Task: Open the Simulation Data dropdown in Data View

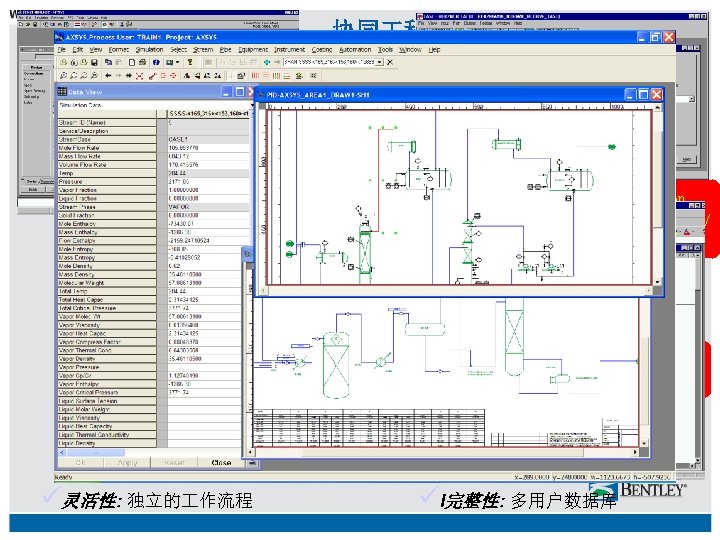Action: coord(251,105)
